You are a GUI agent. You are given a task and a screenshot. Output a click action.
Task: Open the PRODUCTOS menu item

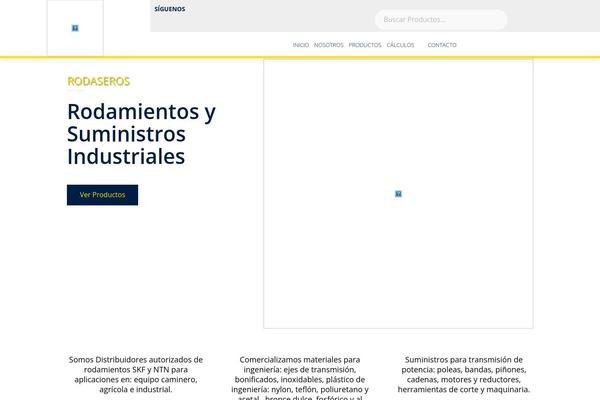coord(365,45)
